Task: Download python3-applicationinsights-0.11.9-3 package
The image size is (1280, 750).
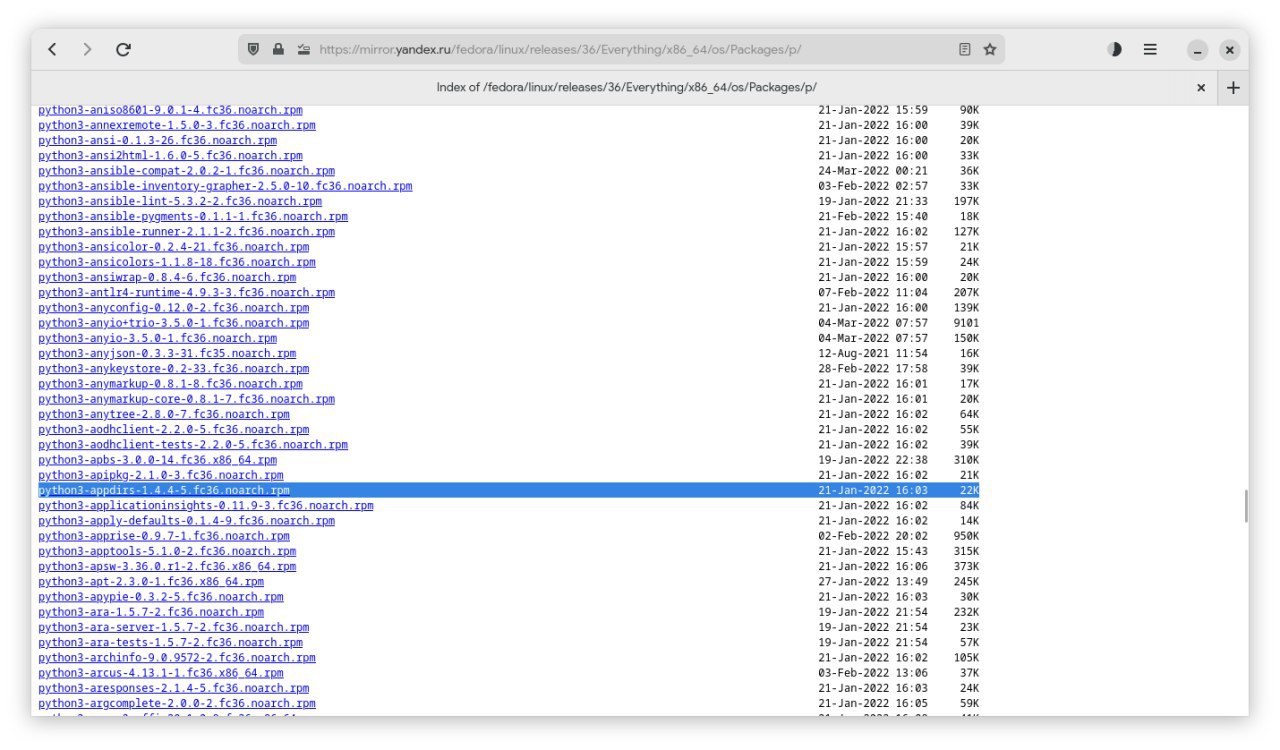Action: click(x=206, y=505)
